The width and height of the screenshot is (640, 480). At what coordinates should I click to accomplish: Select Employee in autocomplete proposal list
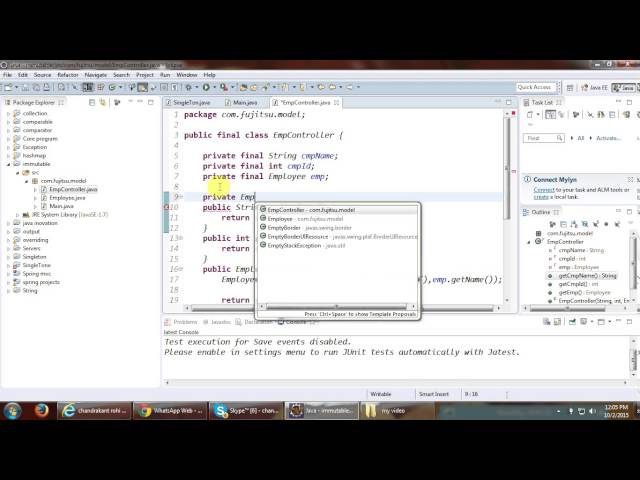pyautogui.click(x=338, y=219)
